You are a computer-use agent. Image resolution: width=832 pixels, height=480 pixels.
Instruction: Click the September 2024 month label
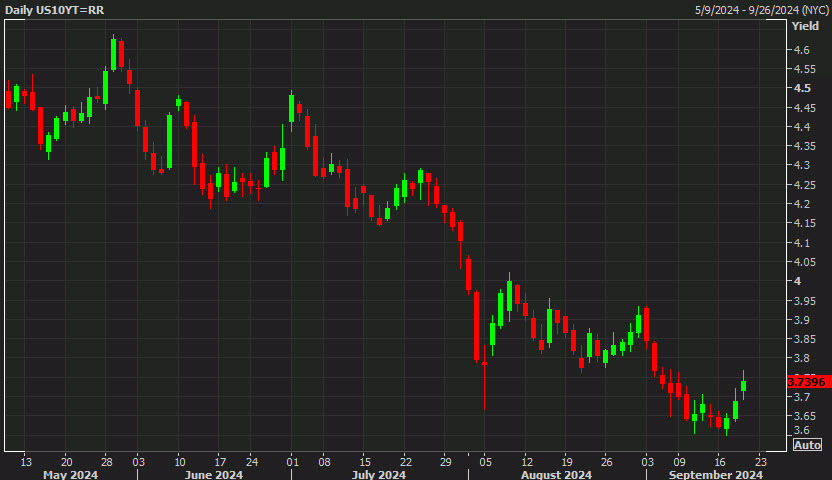[716, 474]
